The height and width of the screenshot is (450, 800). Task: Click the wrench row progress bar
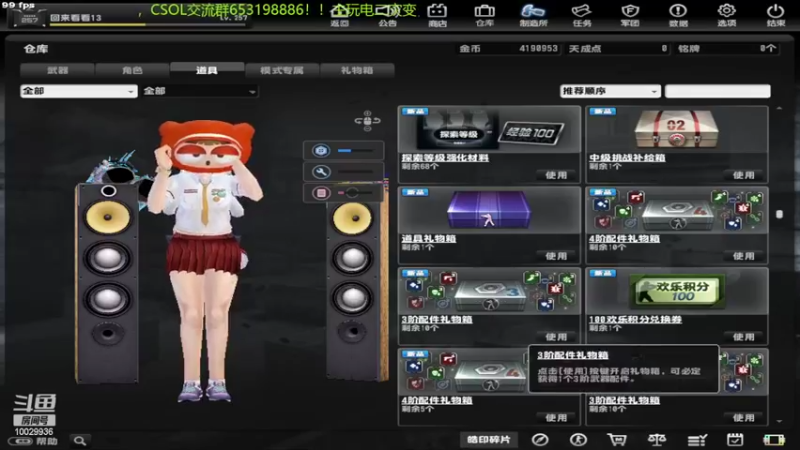(x=355, y=172)
